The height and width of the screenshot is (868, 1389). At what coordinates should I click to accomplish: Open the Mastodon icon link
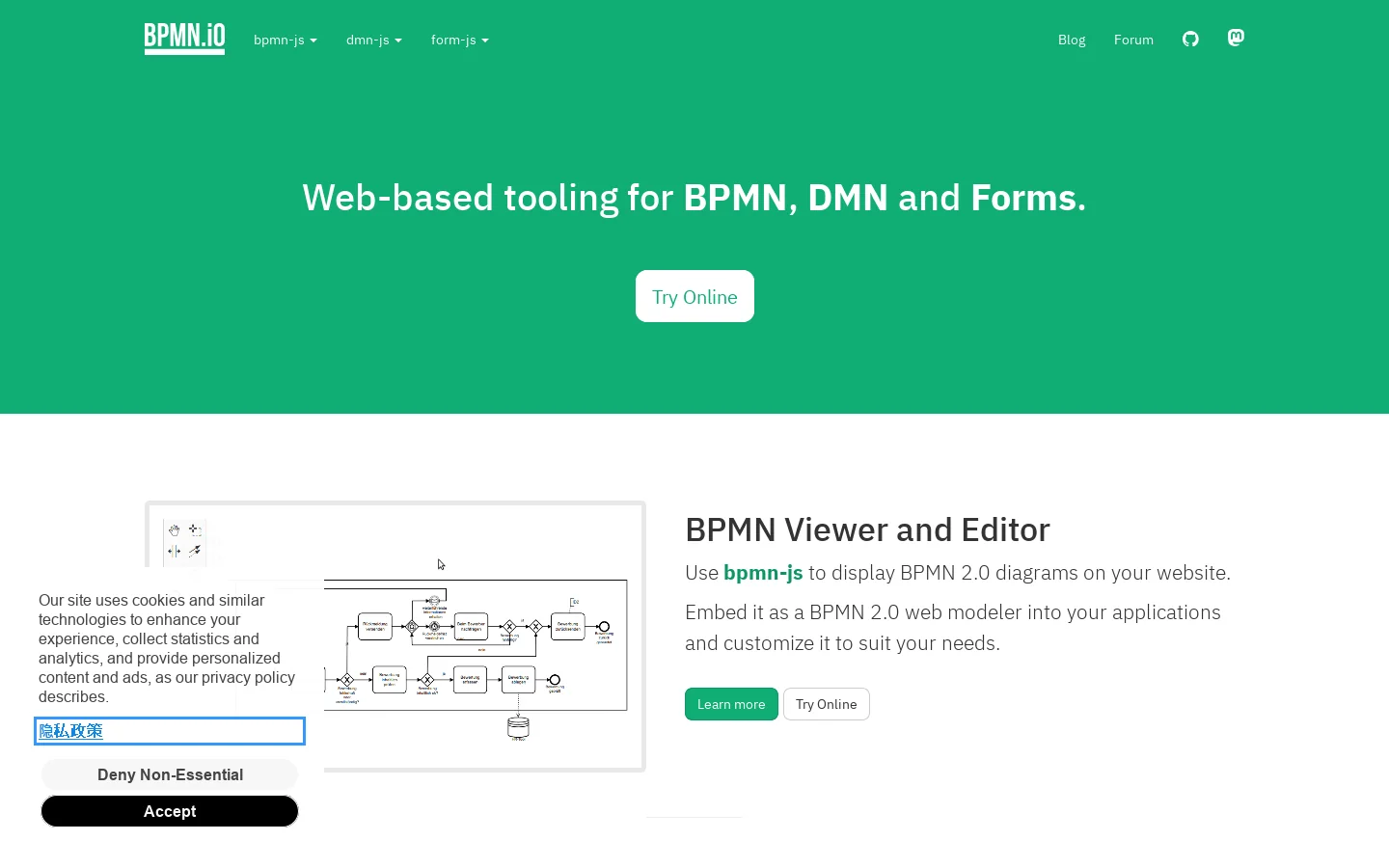pos(1236,38)
